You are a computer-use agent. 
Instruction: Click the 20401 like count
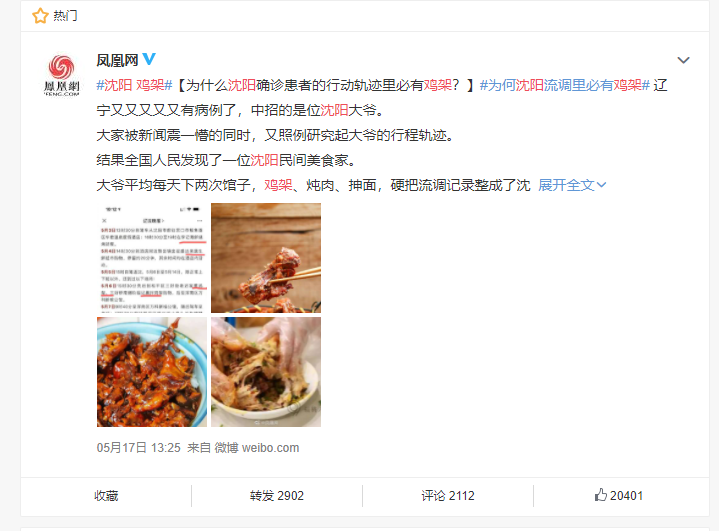(626, 496)
